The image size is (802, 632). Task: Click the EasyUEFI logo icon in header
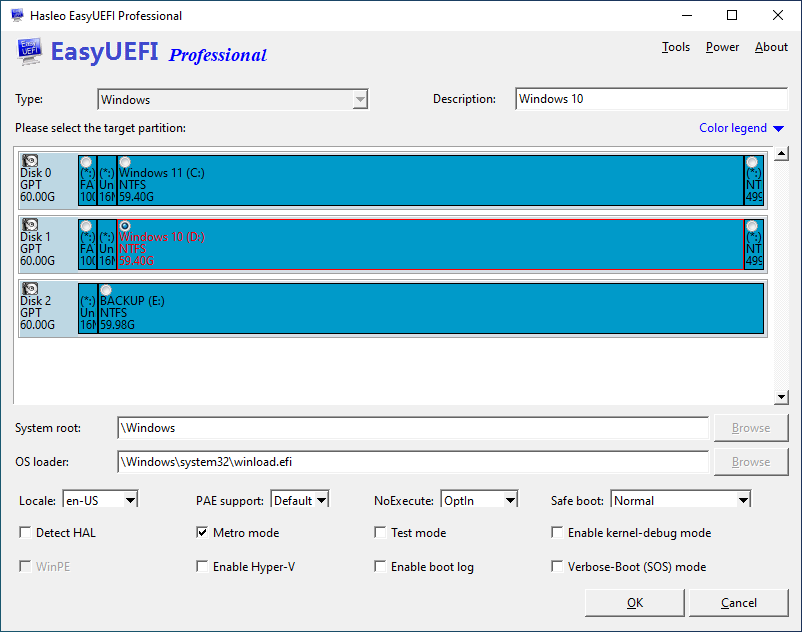pos(29,51)
